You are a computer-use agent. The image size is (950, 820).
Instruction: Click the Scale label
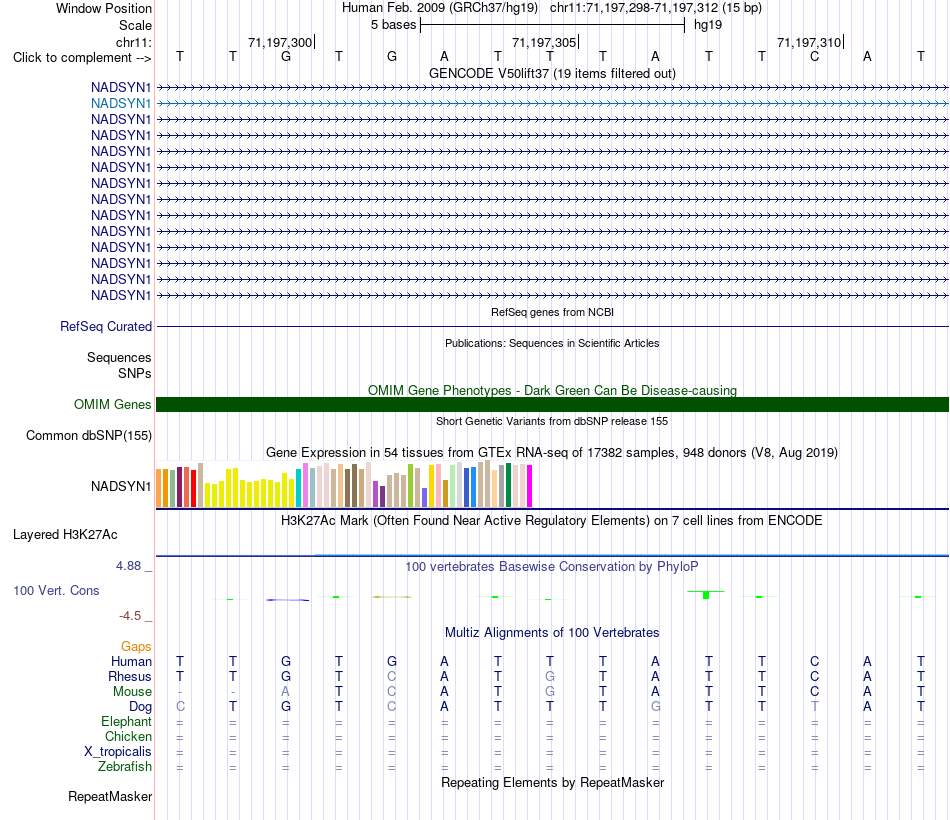pos(135,25)
